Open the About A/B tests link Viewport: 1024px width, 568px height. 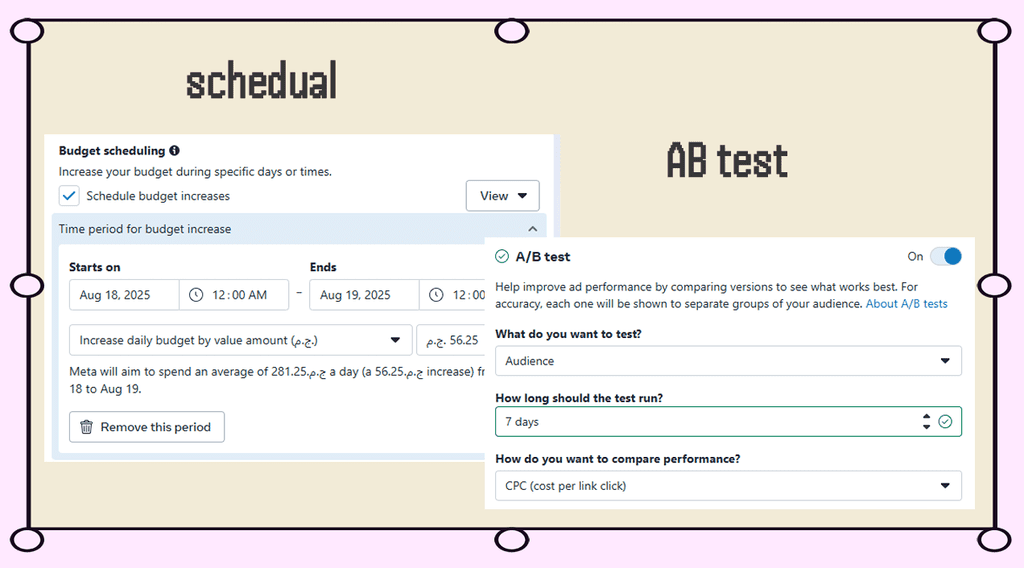(906, 304)
